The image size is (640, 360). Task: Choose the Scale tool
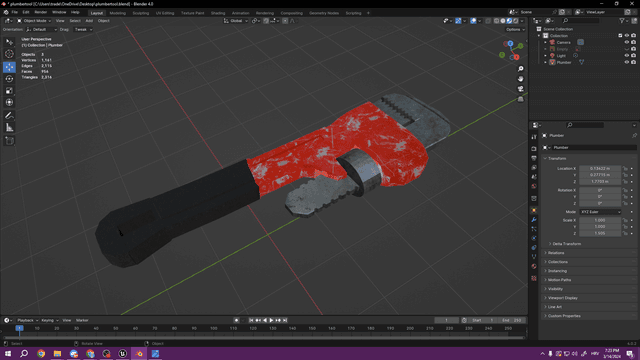pos(9,91)
